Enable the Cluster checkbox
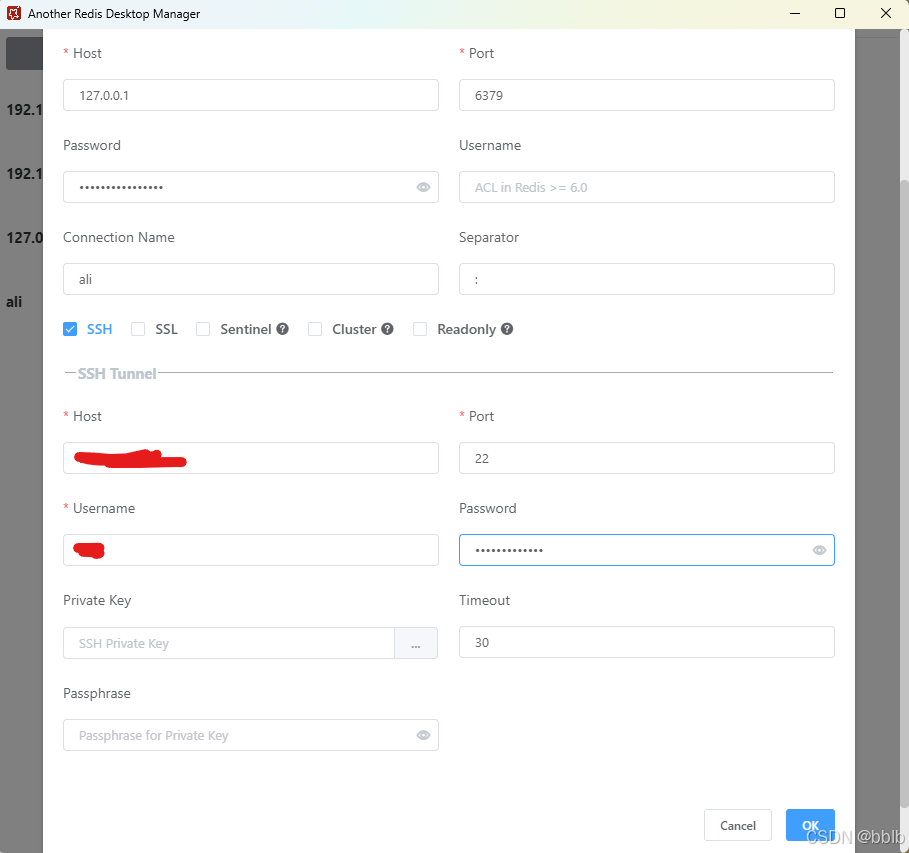 click(x=315, y=329)
